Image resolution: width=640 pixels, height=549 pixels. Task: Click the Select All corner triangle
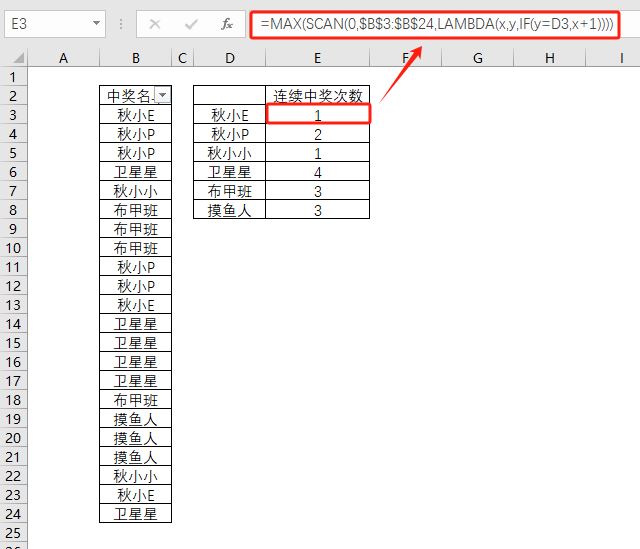[x=18, y=58]
